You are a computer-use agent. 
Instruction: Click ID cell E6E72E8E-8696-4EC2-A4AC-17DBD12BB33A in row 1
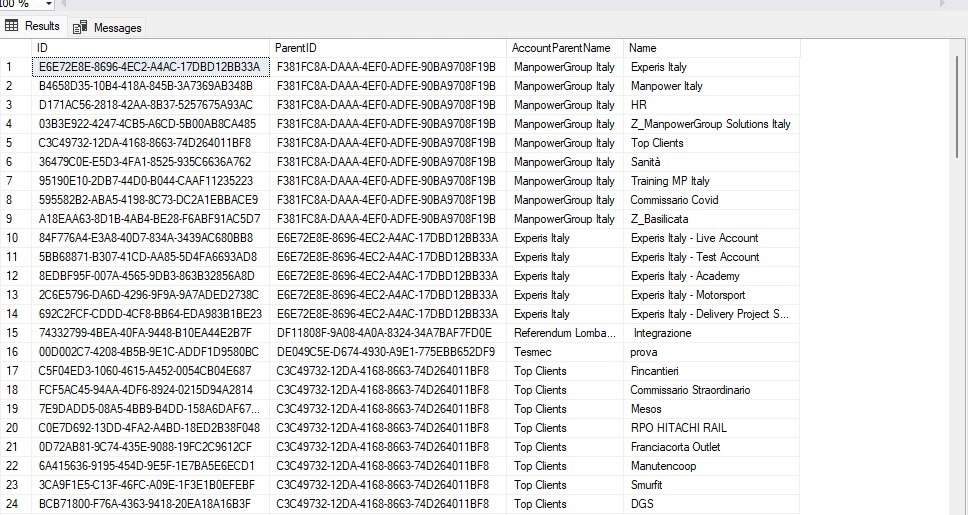click(150, 67)
